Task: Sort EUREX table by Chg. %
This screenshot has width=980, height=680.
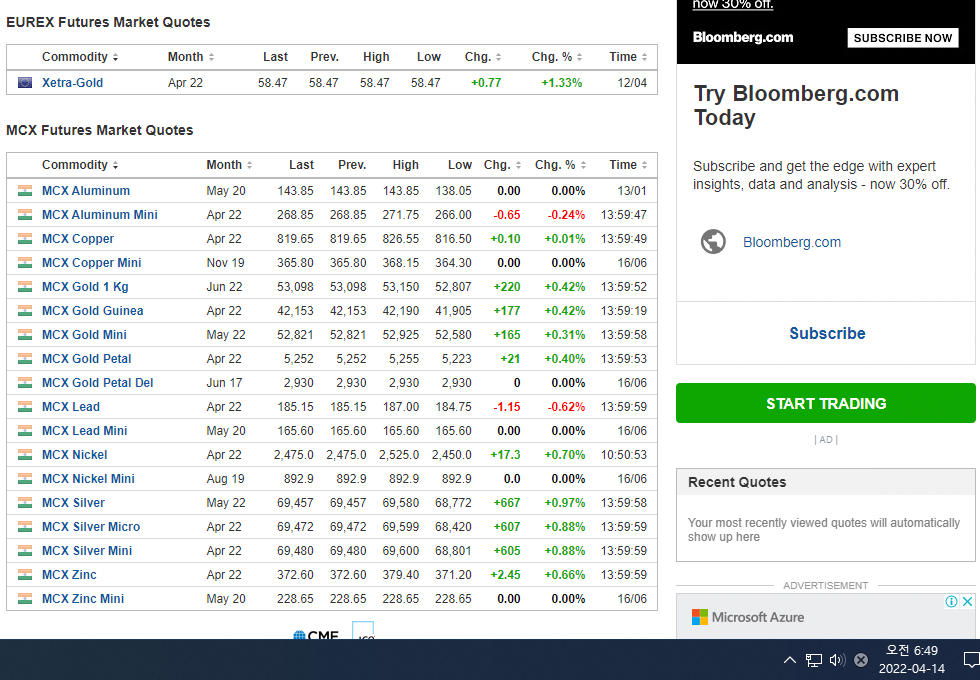Action: point(557,57)
